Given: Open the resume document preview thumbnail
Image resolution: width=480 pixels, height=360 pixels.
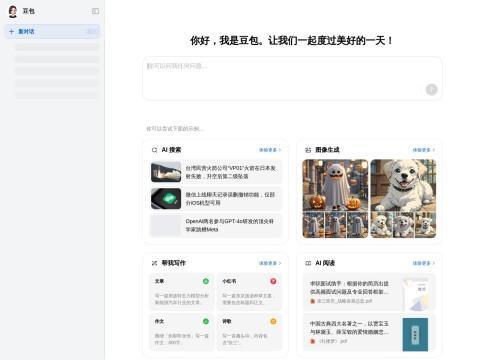Looking at the screenshot, I should (415, 295).
